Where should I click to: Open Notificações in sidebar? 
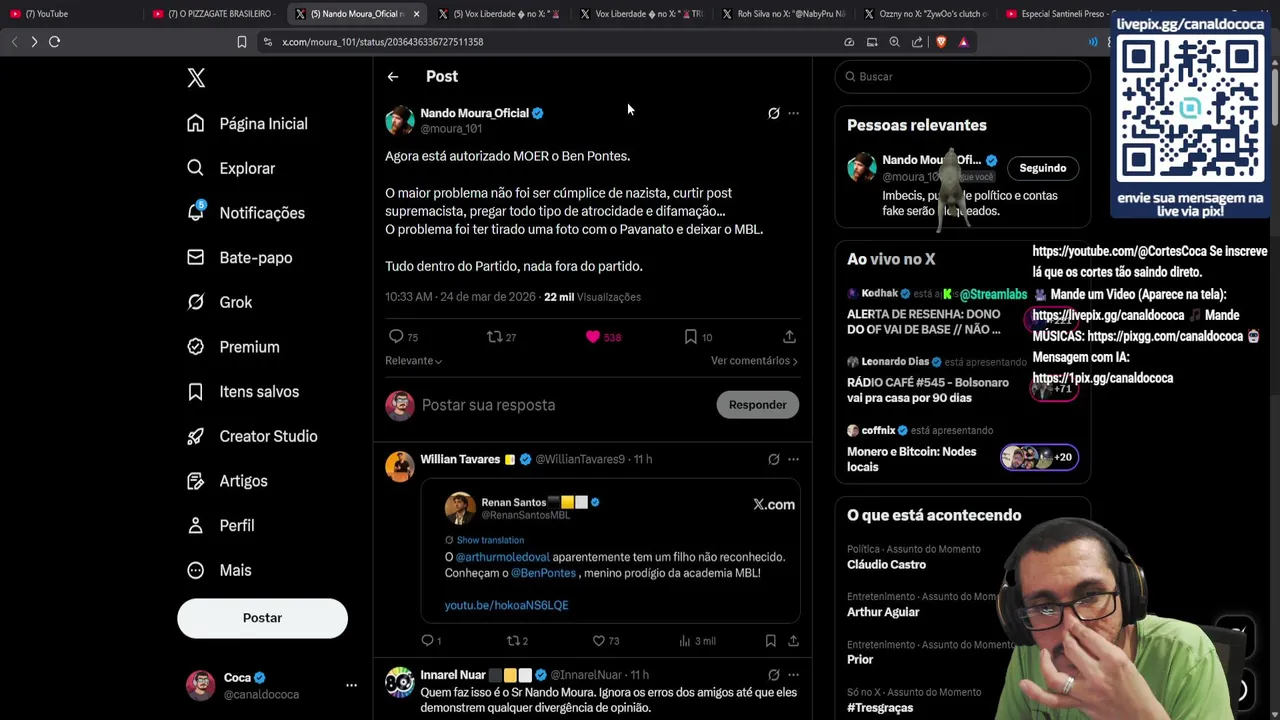tap(246, 212)
